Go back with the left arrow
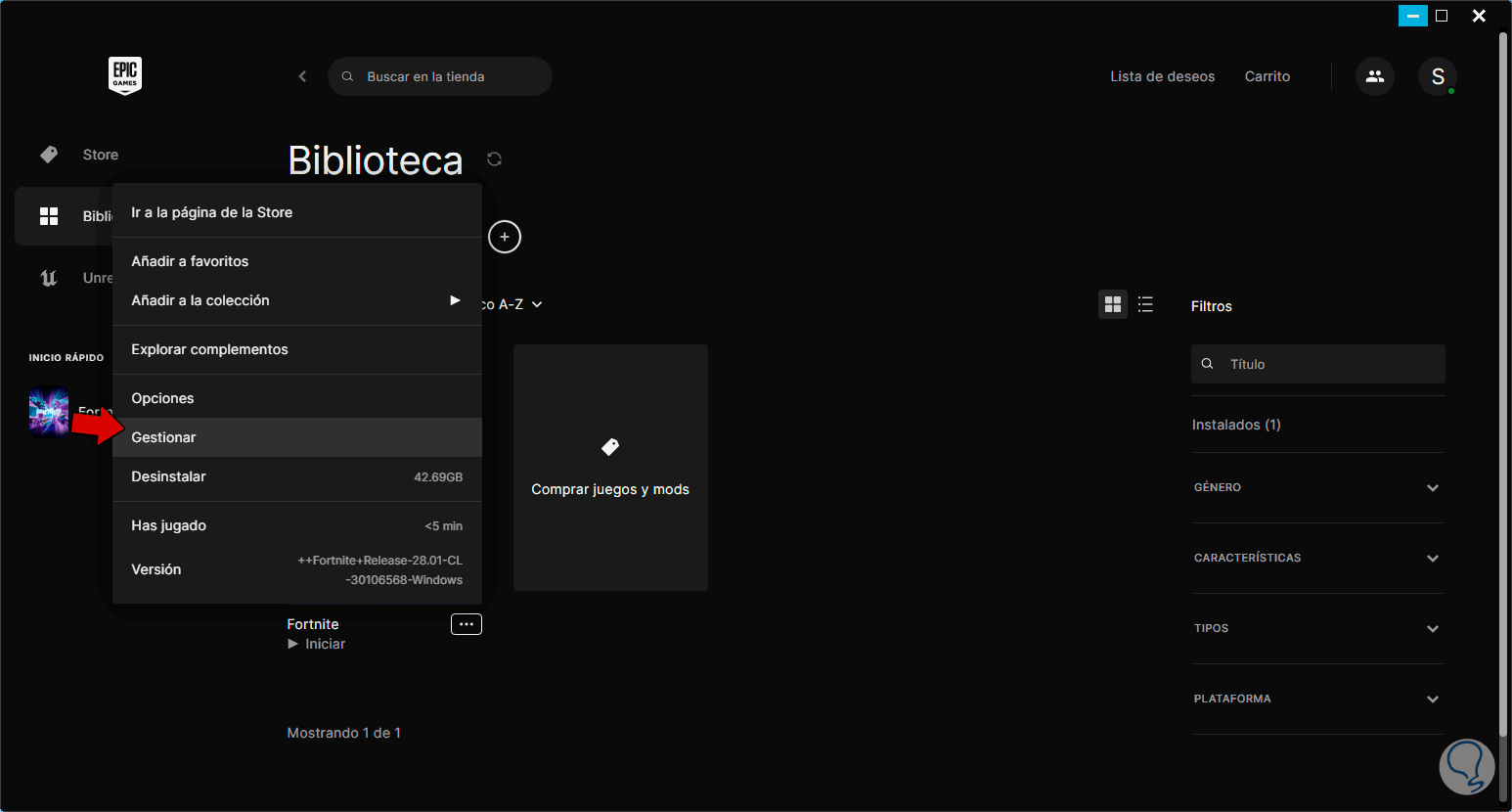 click(x=302, y=76)
